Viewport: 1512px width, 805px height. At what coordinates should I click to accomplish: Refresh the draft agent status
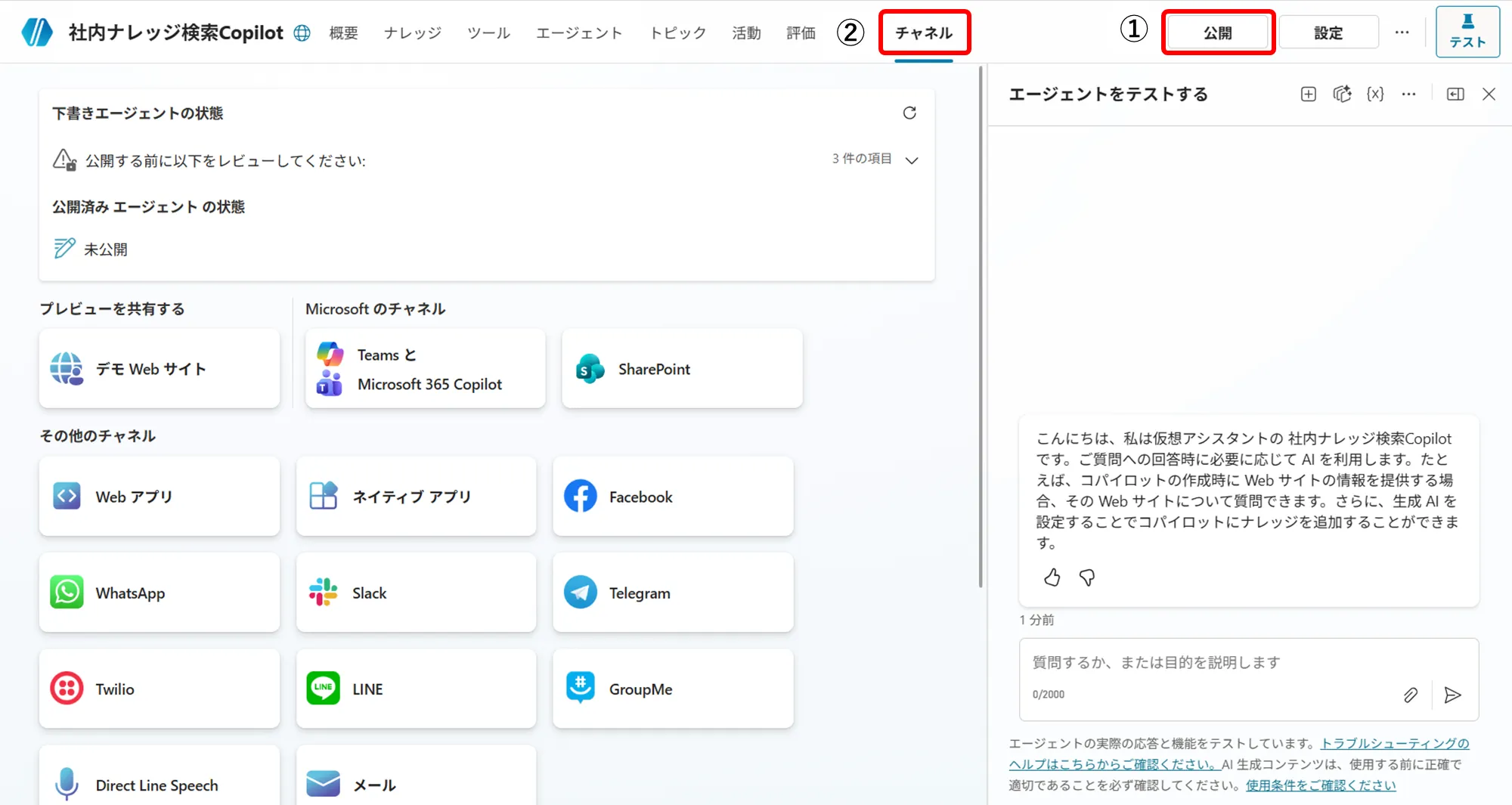coord(909,113)
